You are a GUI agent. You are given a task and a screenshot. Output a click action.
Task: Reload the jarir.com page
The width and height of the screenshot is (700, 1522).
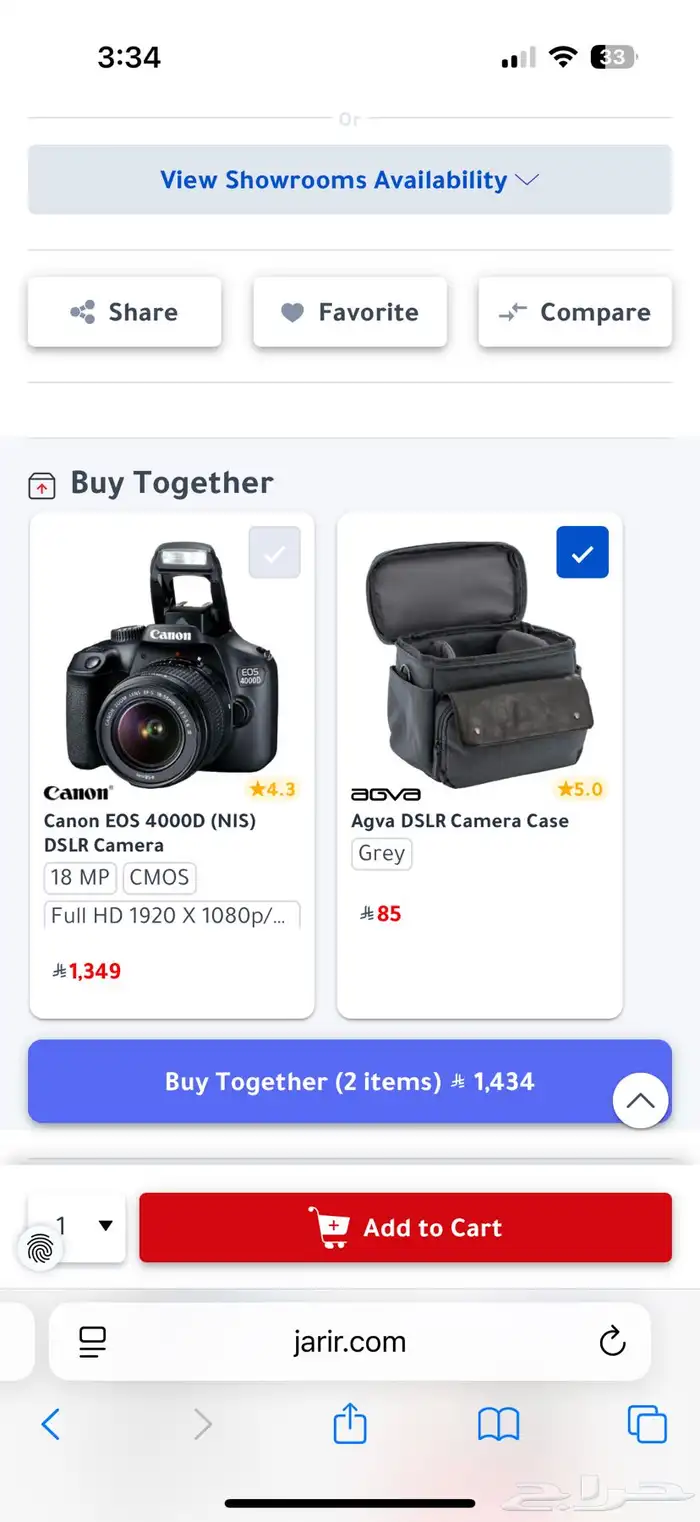(x=612, y=1341)
